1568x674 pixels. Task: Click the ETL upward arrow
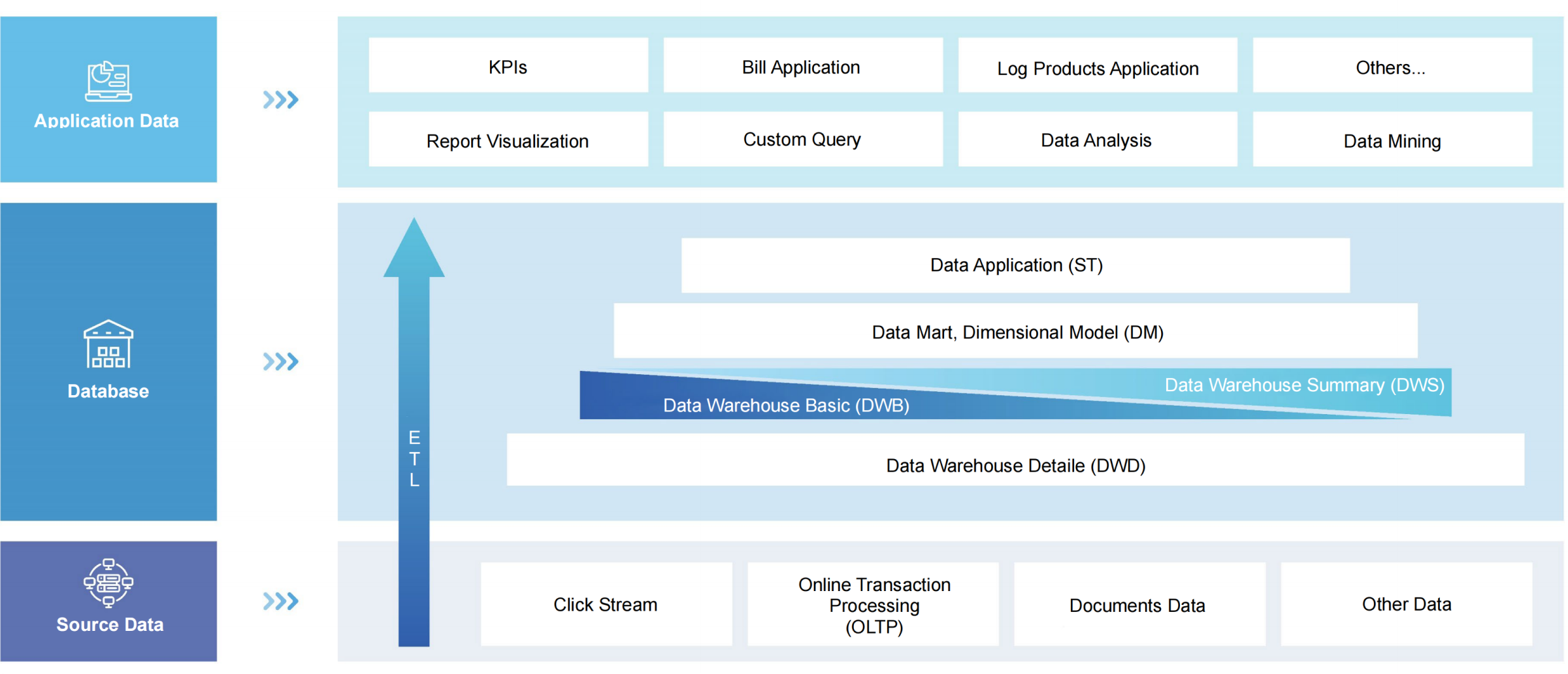[x=414, y=431]
